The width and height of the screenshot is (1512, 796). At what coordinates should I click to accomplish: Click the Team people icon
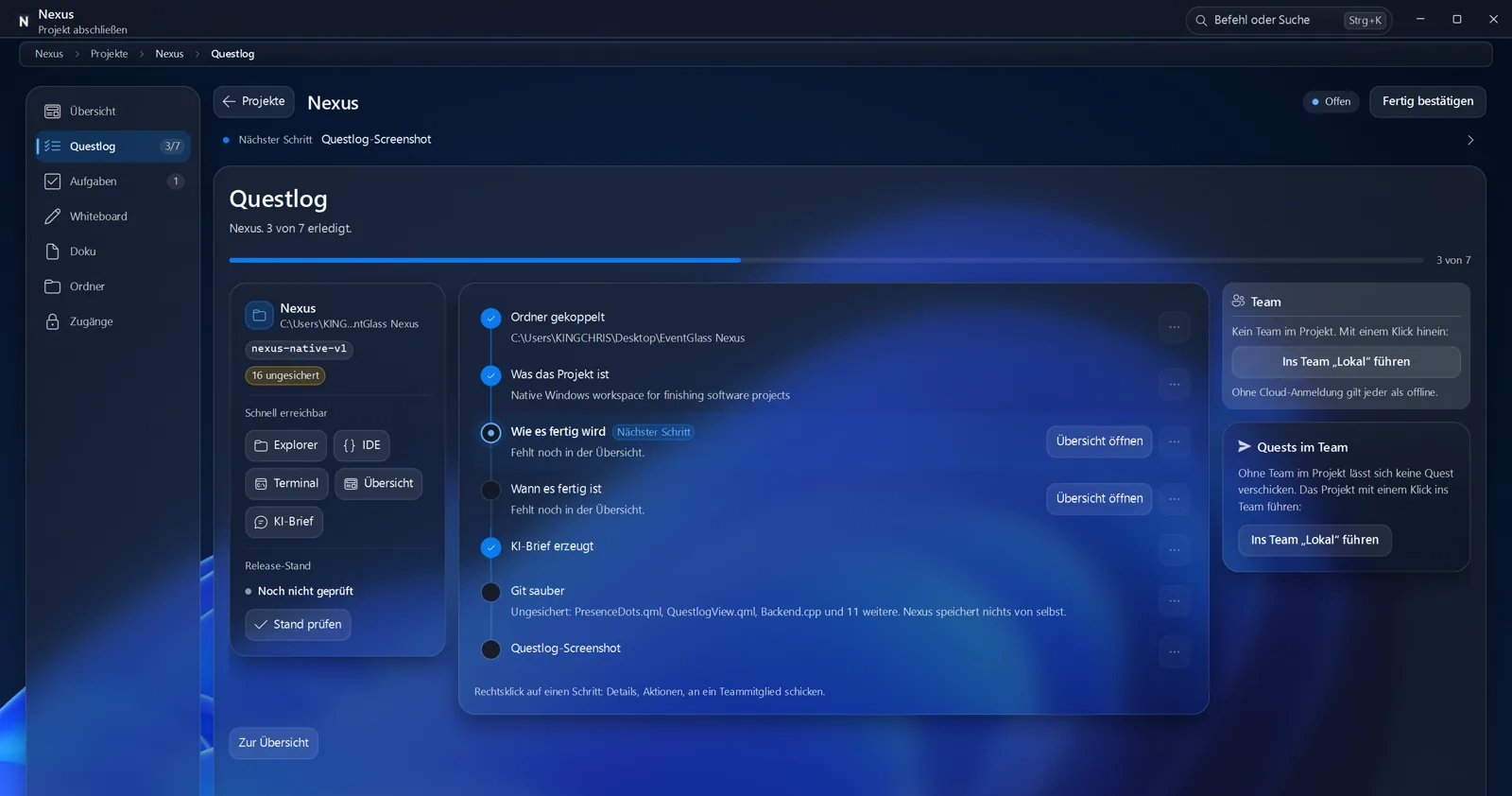click(1238, 302)
